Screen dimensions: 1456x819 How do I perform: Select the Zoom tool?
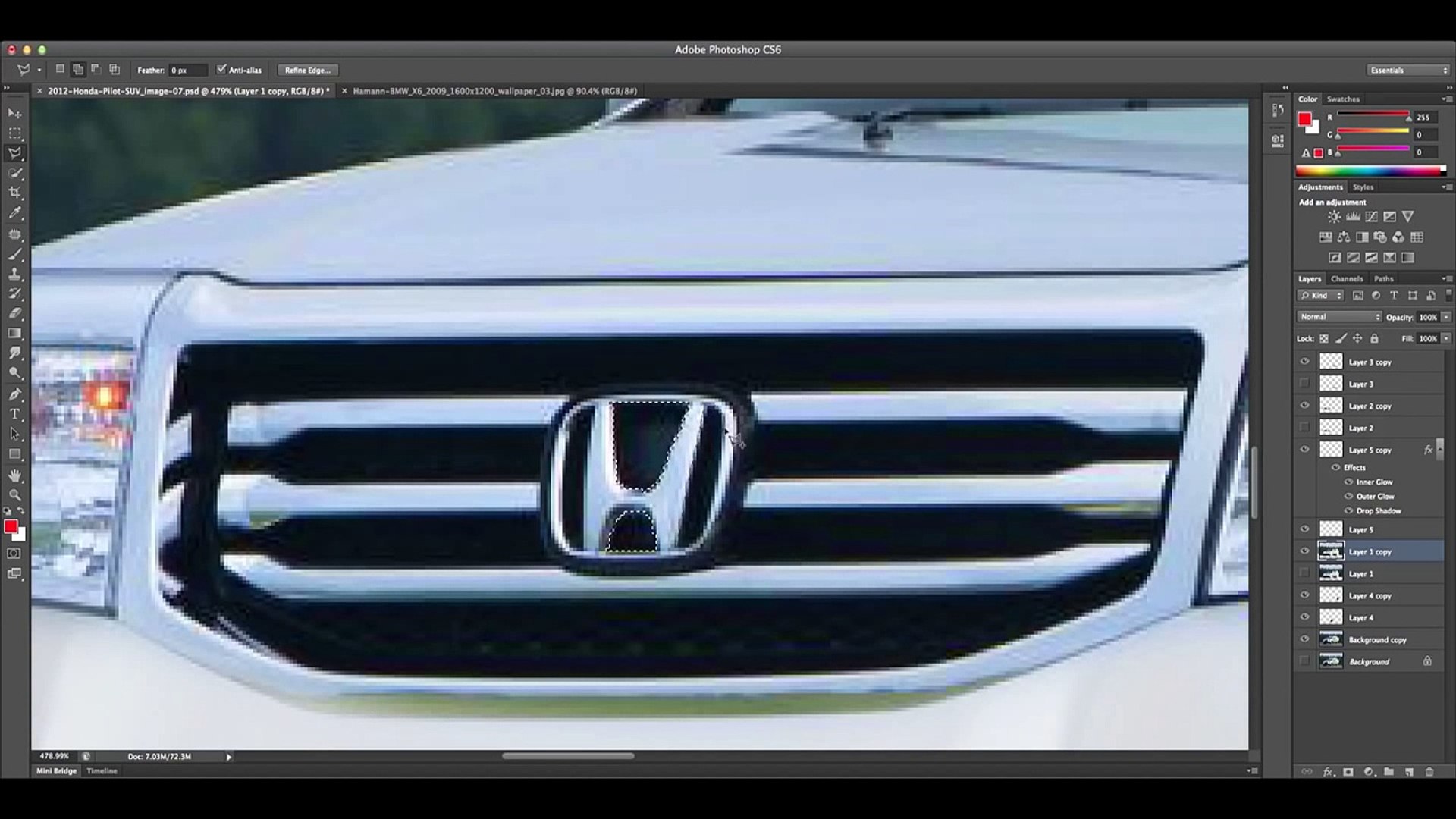tap(15, 495)
